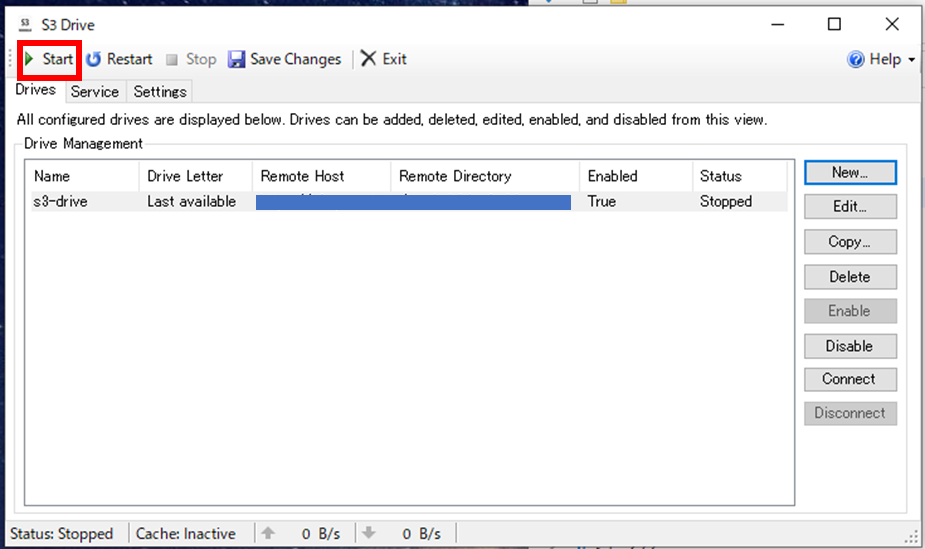Image resolution: width=925 pixels, height=549 pixels.
Task: Click the Stopped status cell for s3-drive
Action: 726,202
